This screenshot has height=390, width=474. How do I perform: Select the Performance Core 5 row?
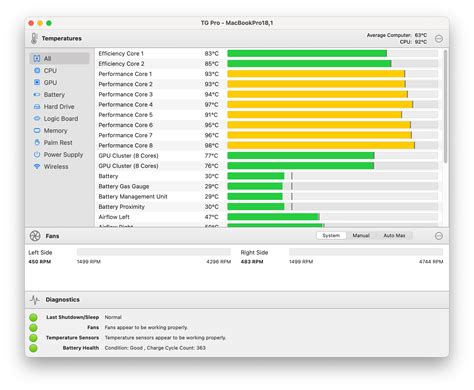click(268, 115)
